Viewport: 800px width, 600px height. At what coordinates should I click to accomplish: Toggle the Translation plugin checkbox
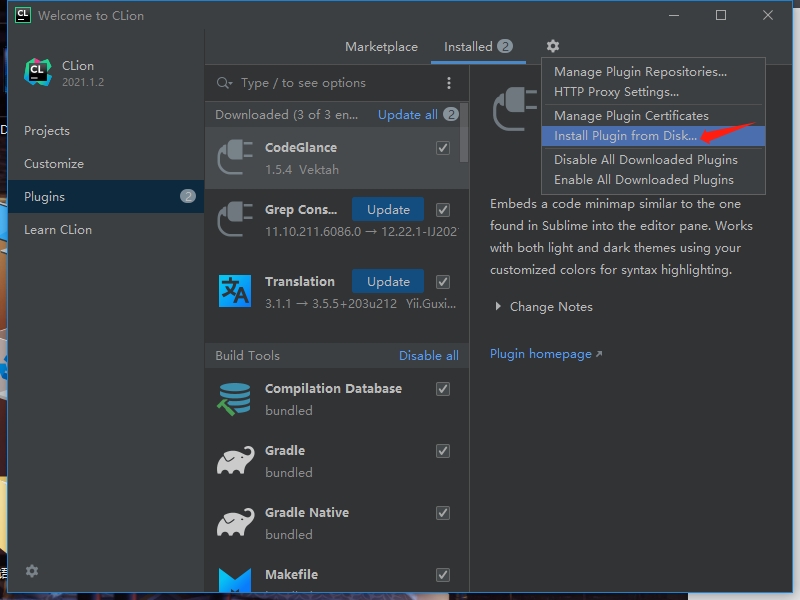[x=443, y=282]
